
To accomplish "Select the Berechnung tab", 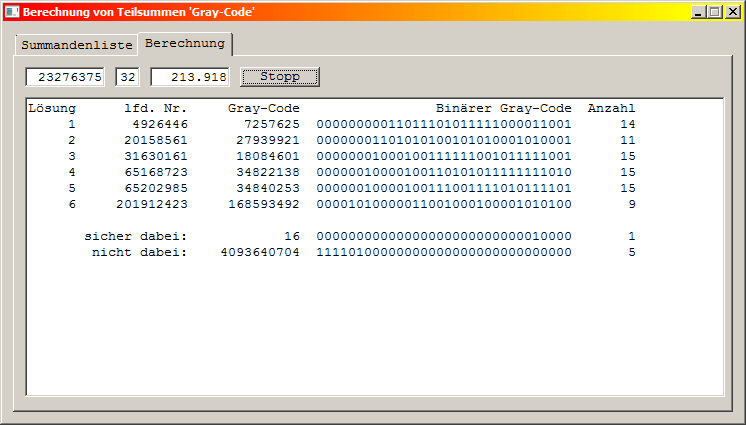I will pos(185,44).
